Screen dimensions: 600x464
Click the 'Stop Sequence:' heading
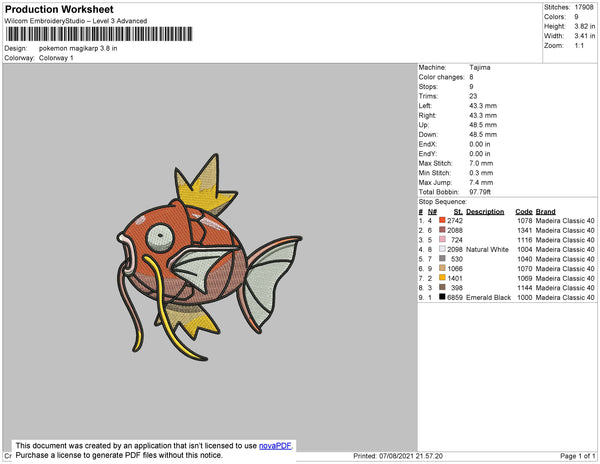442,202
